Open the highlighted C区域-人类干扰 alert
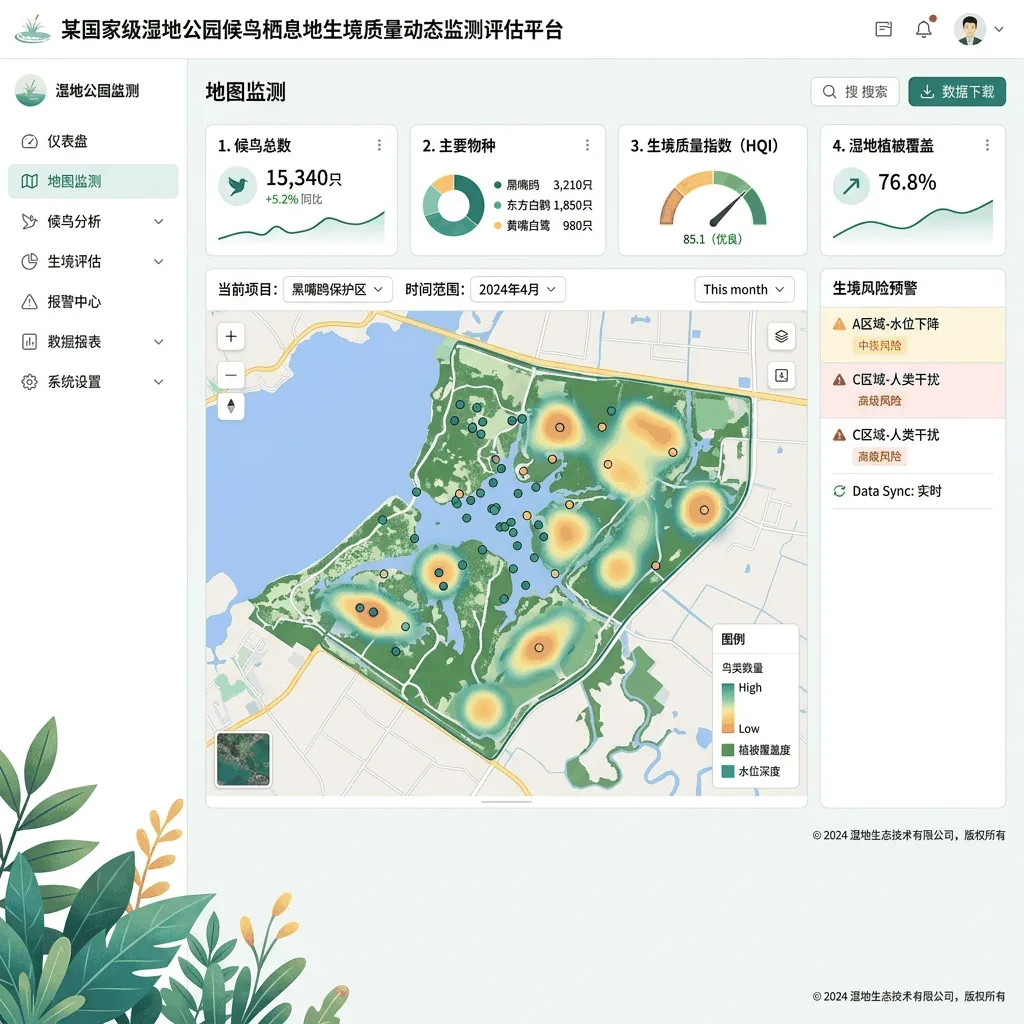This screenshot has width=1024, height=1024. [912, 391]
